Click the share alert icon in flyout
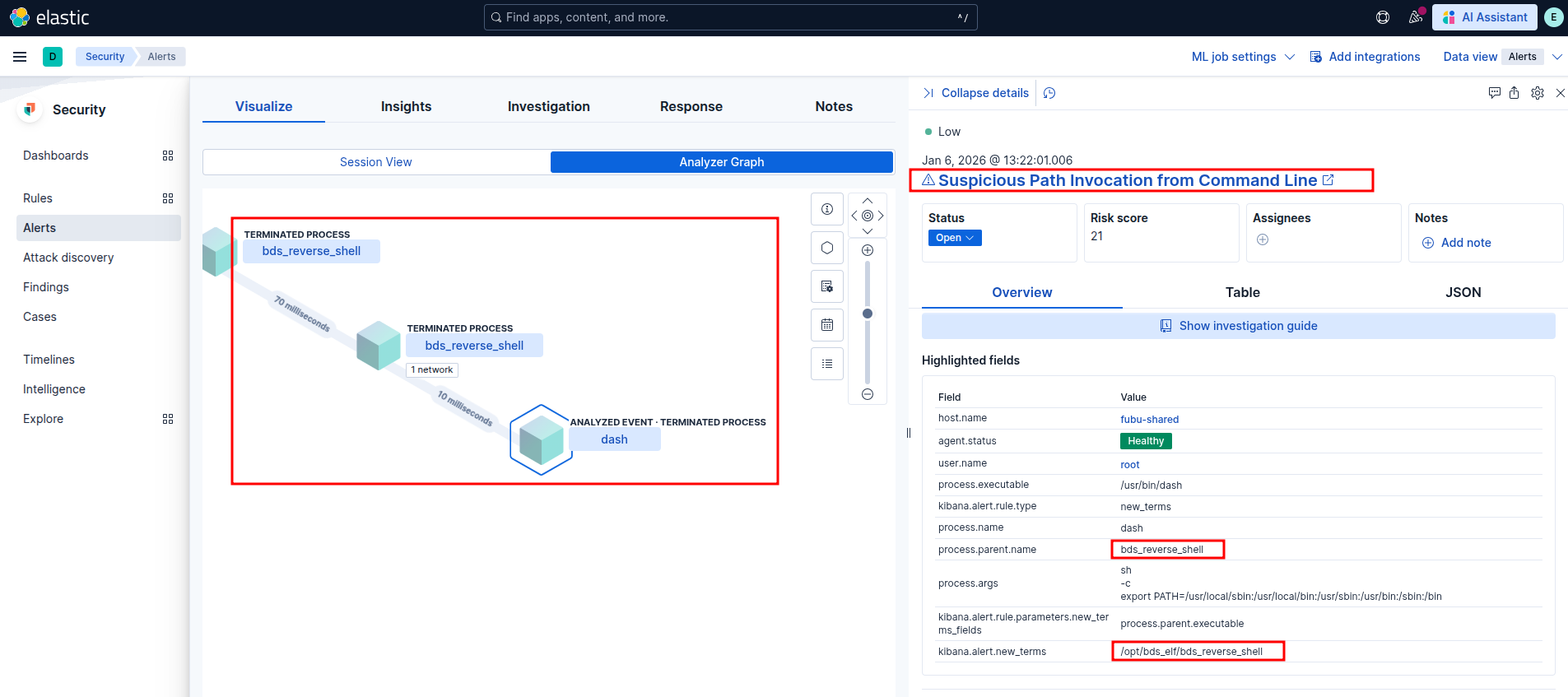 click(1514, 93)
